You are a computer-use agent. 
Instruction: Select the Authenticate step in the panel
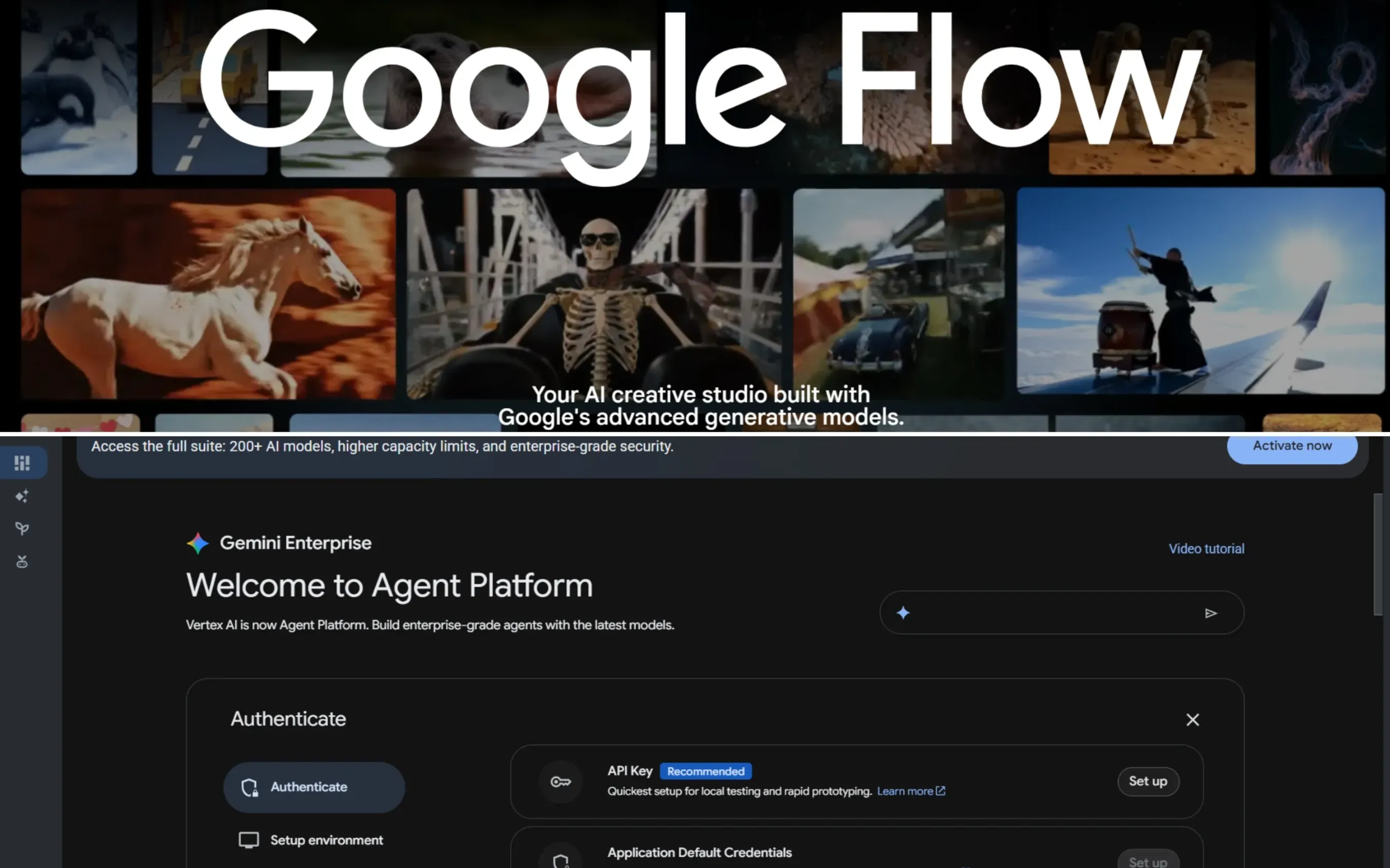click(x=314, y=787)
